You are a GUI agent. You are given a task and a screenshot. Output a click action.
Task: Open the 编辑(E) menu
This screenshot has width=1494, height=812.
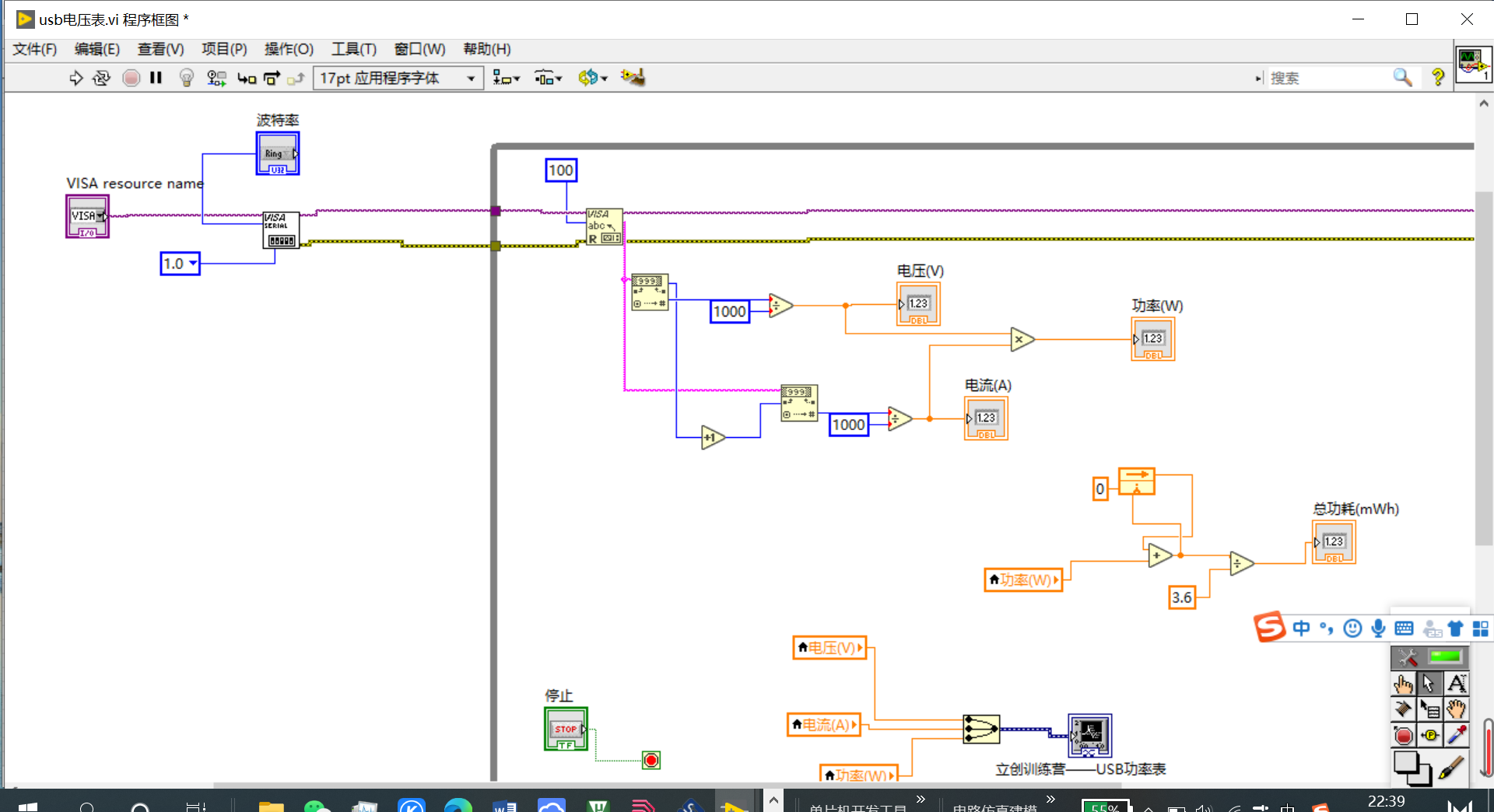(x=97, y=49)
